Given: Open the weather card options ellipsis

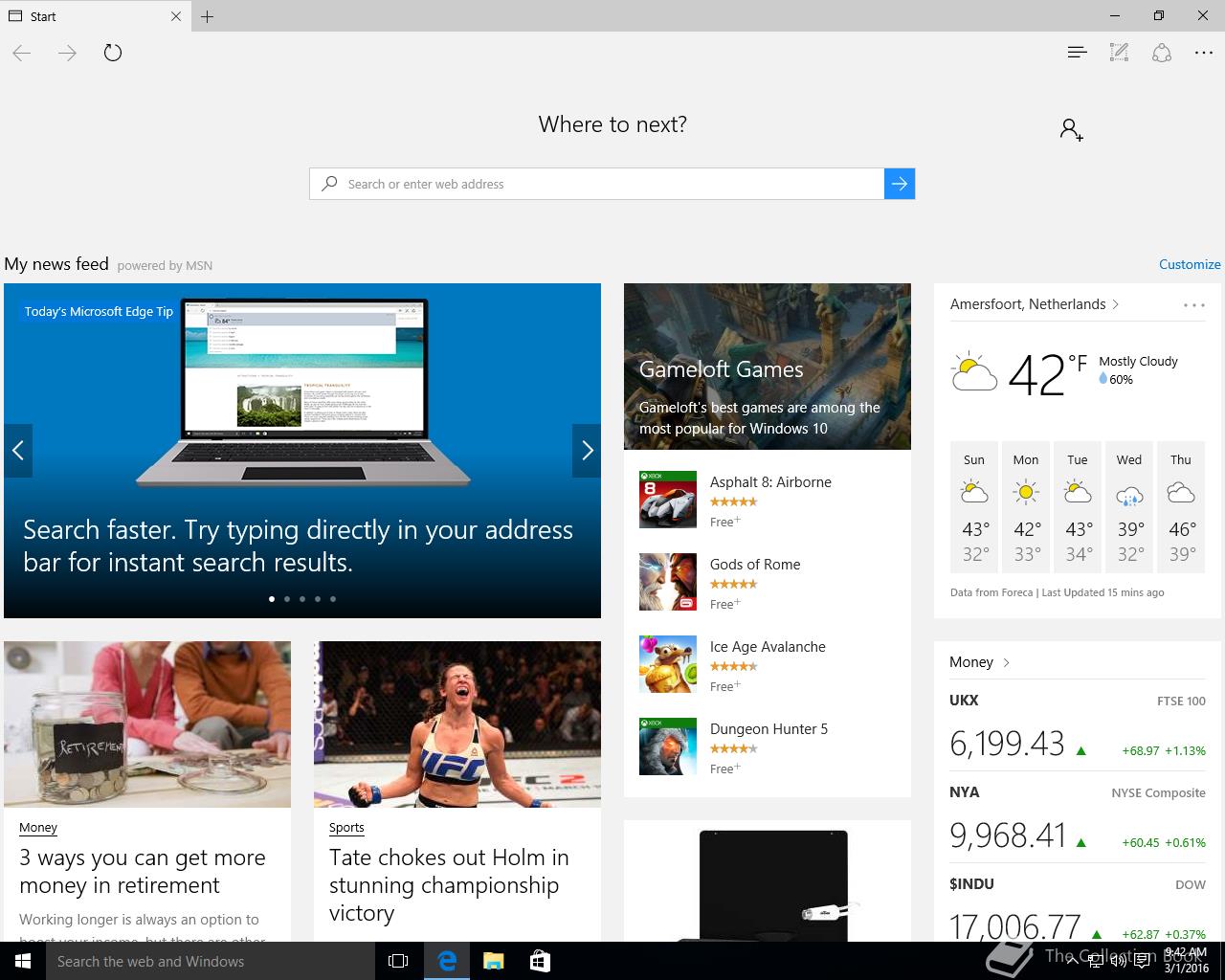Looking at the screenshot, I should (x=1193, y=305).
